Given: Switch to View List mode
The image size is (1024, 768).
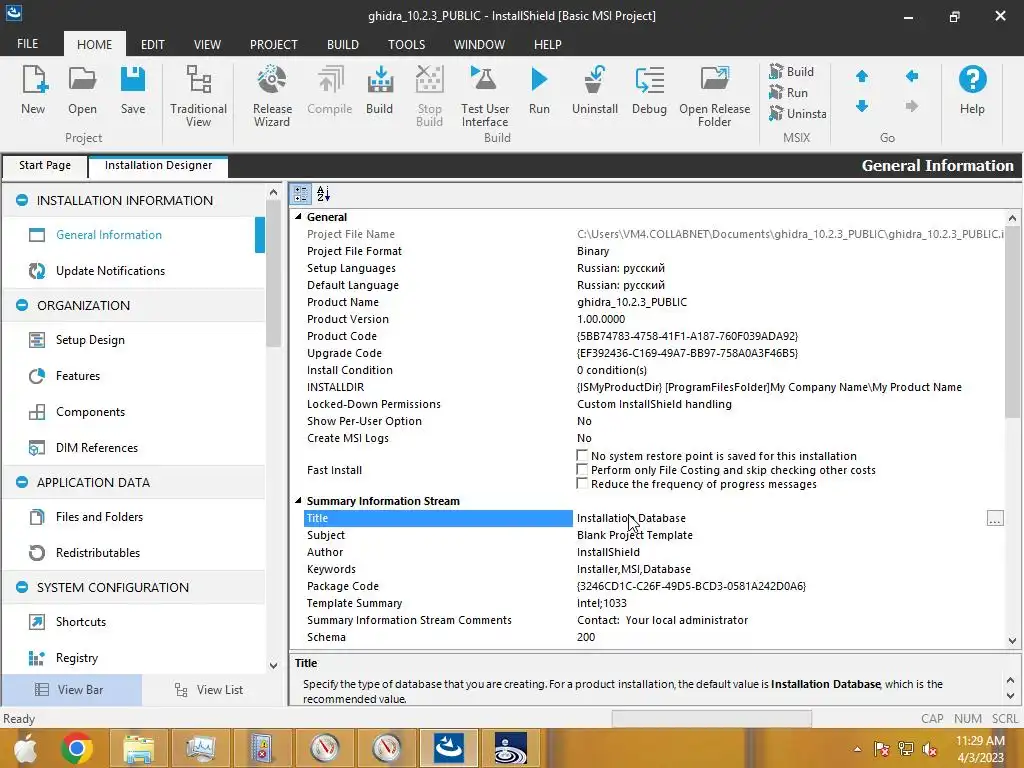Looking at the screenshot, I should [210, 690].
